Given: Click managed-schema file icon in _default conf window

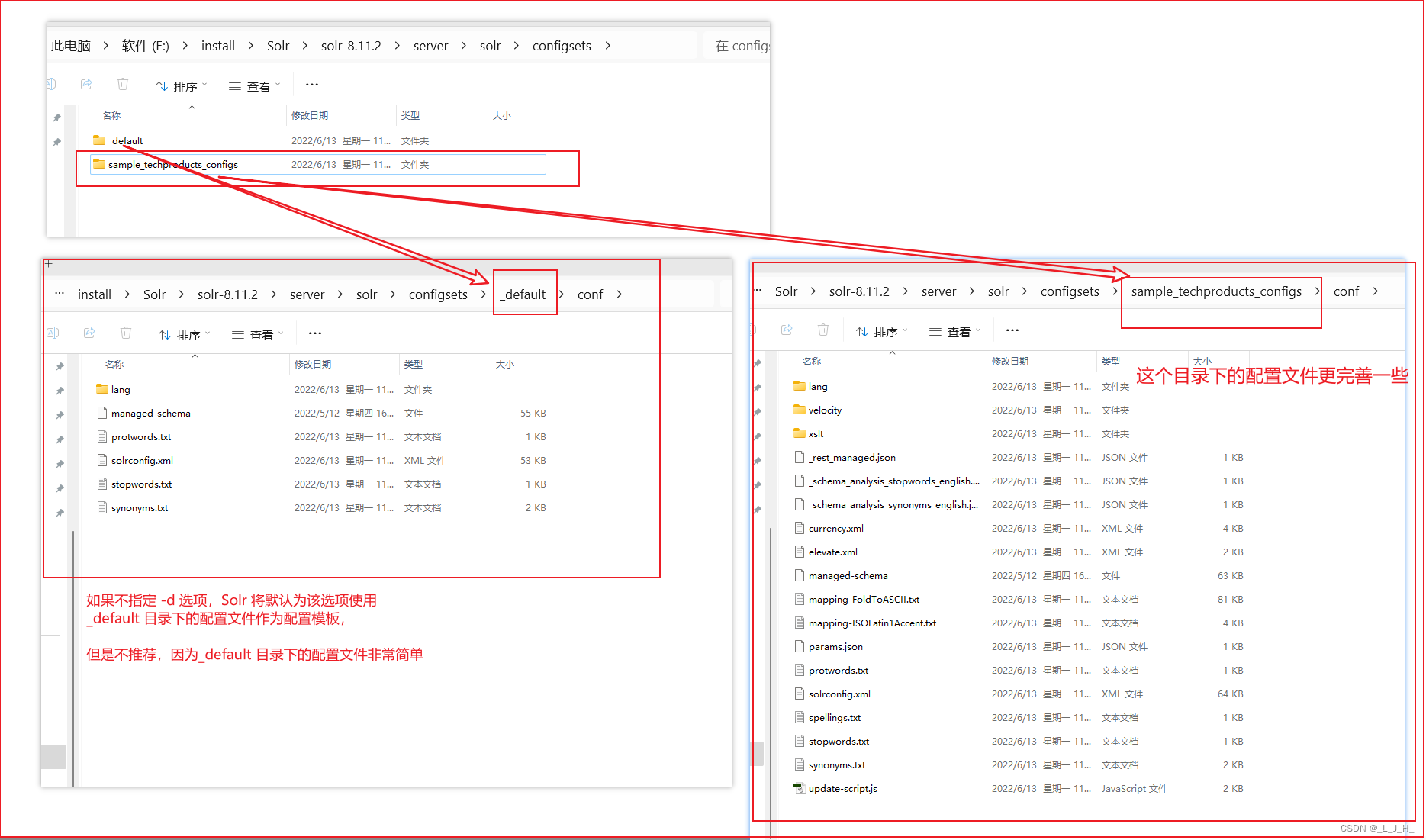Looking at the screenshot, I should (x=102, y=413).
